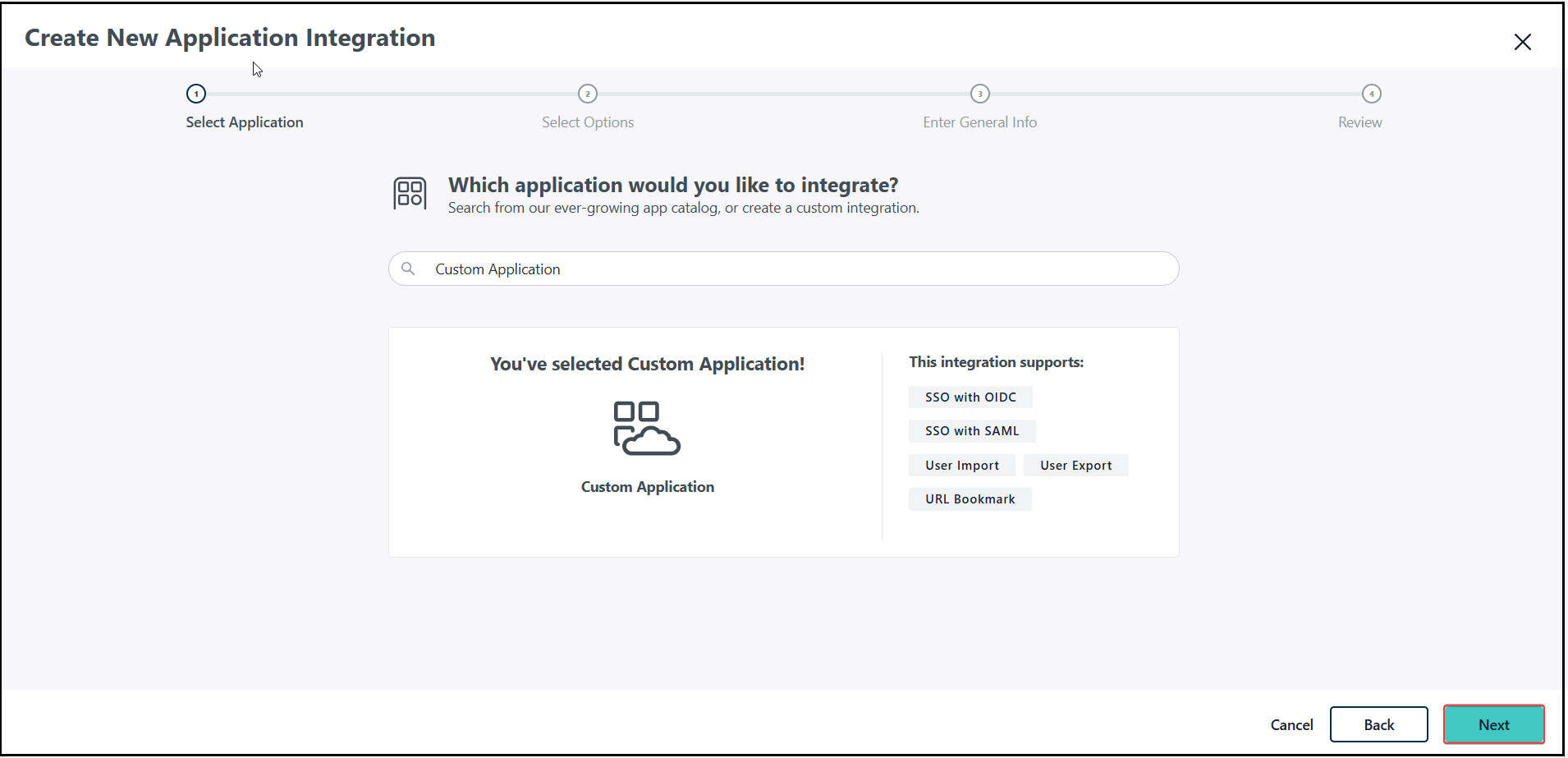Click the Custom Application cloud icon

tap(647, 428)
